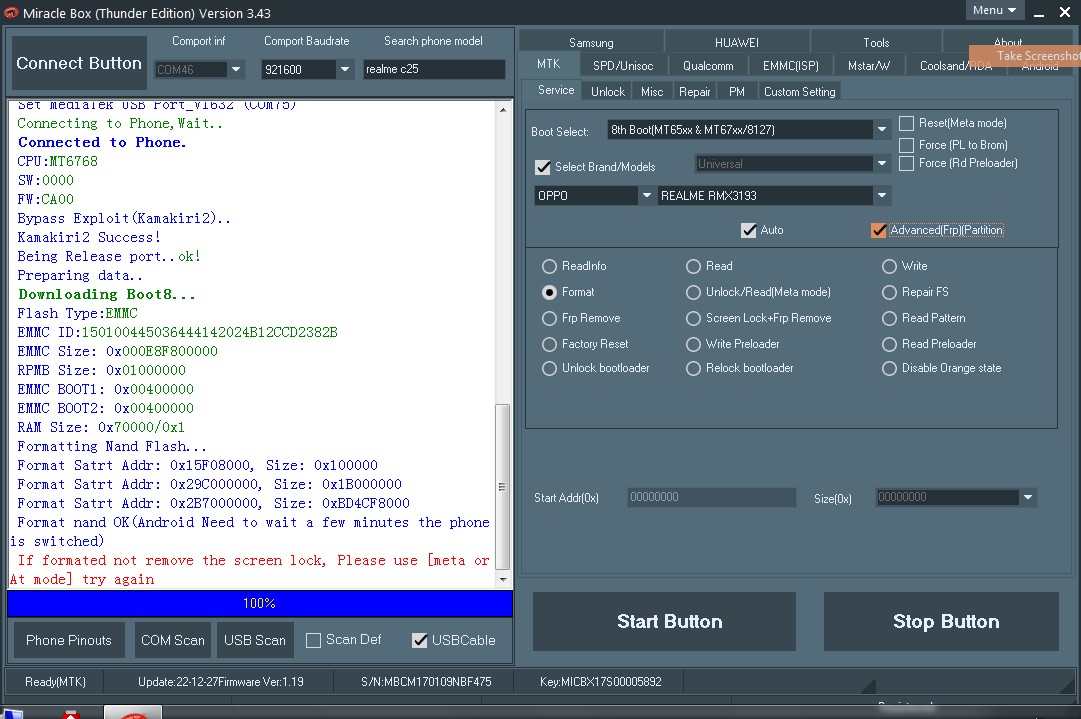Open the Misc sub-tab
Screen dimensions: 1081x719
pyautogui.click(x=651, y=92)
